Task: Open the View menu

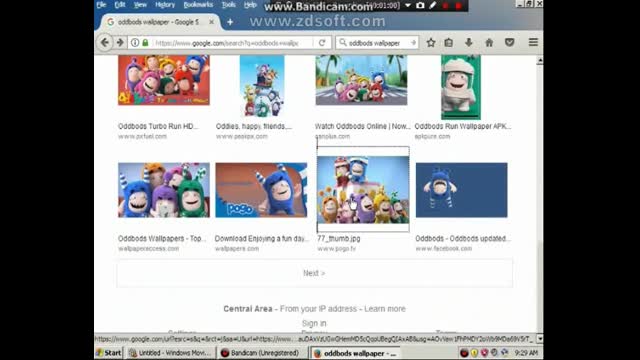Action: pos(140,5)
